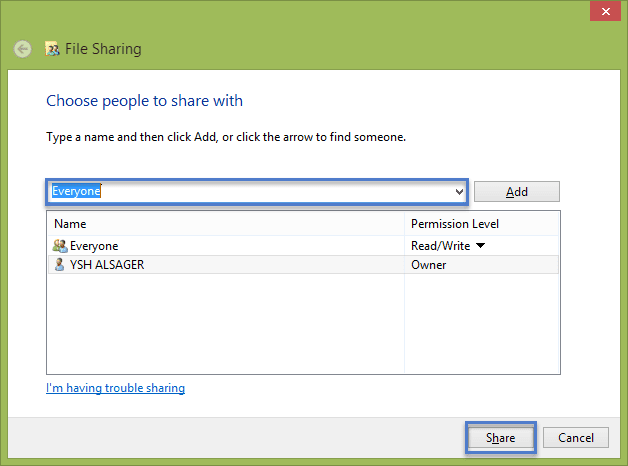Click the Share button

point(501,438)
